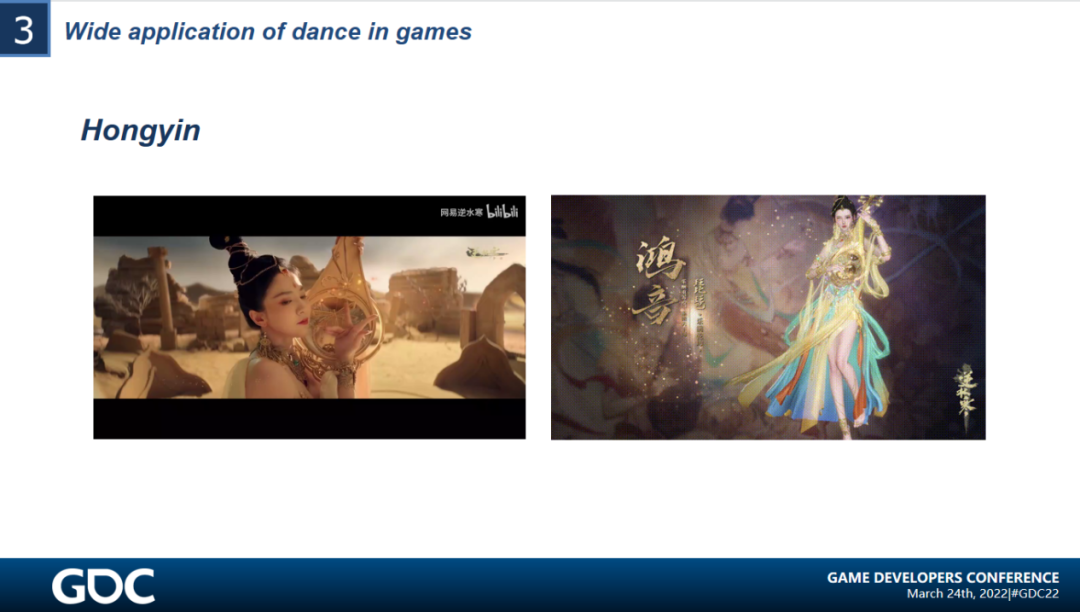Select the 'Hongyin' heading text
Image resolution: width=1080 pixels, height=612 pixels.
tap(141, 131)
